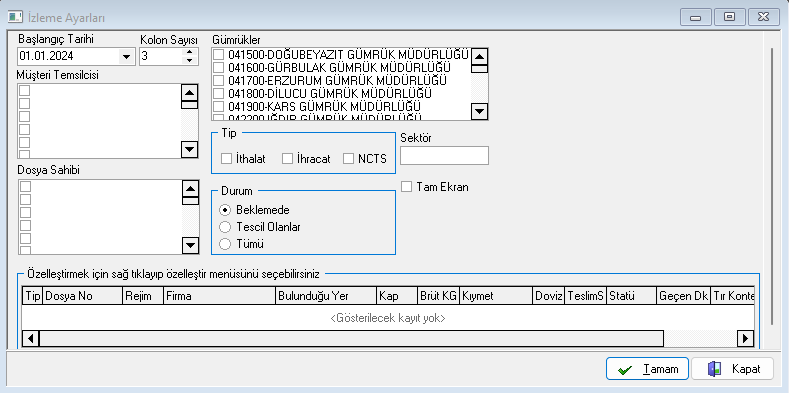Check first item in Müşteri Temsilcisi list
The width and height of the screenshot is (790, 393).
coord(25,91)
